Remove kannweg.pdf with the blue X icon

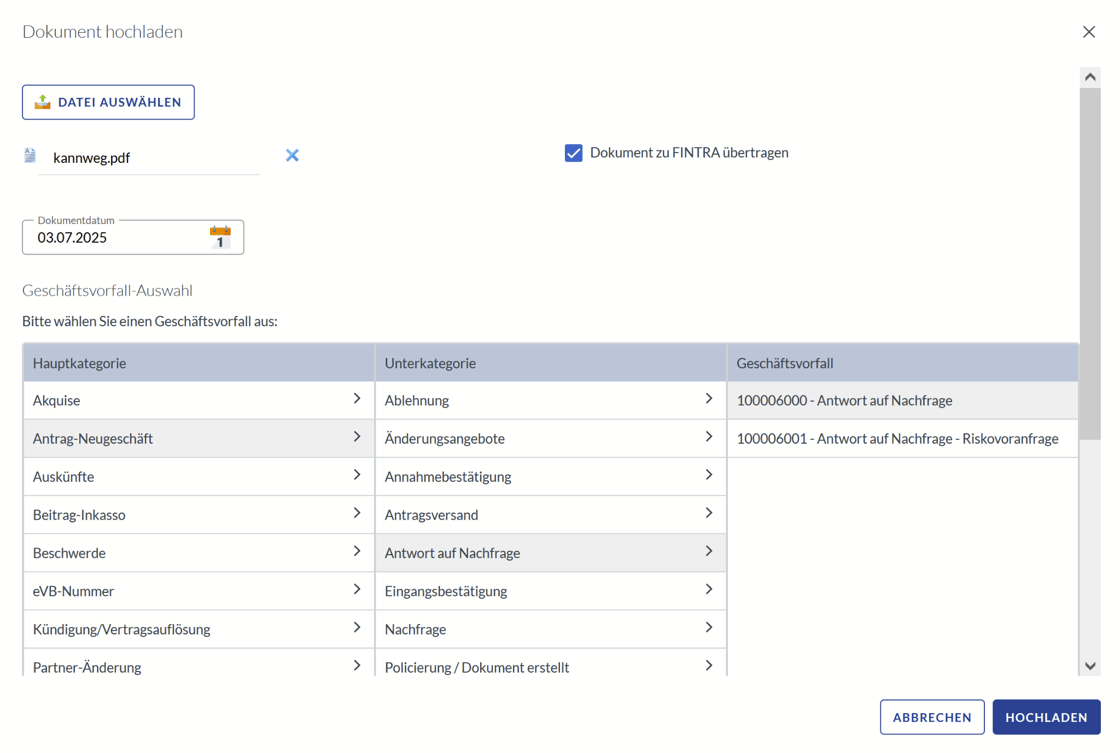point(292,155)
